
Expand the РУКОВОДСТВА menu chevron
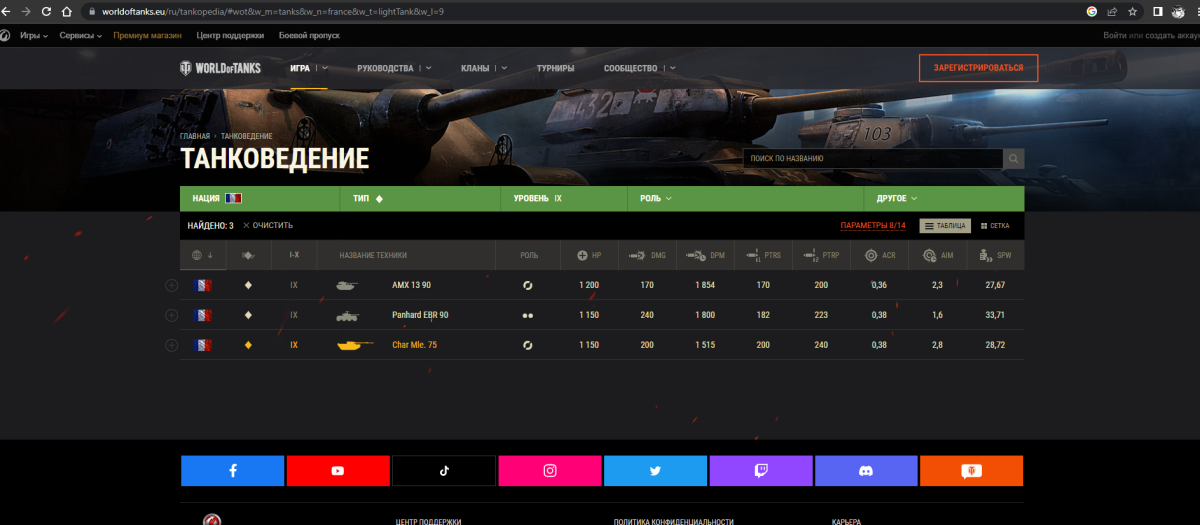(x=428, y=68)
